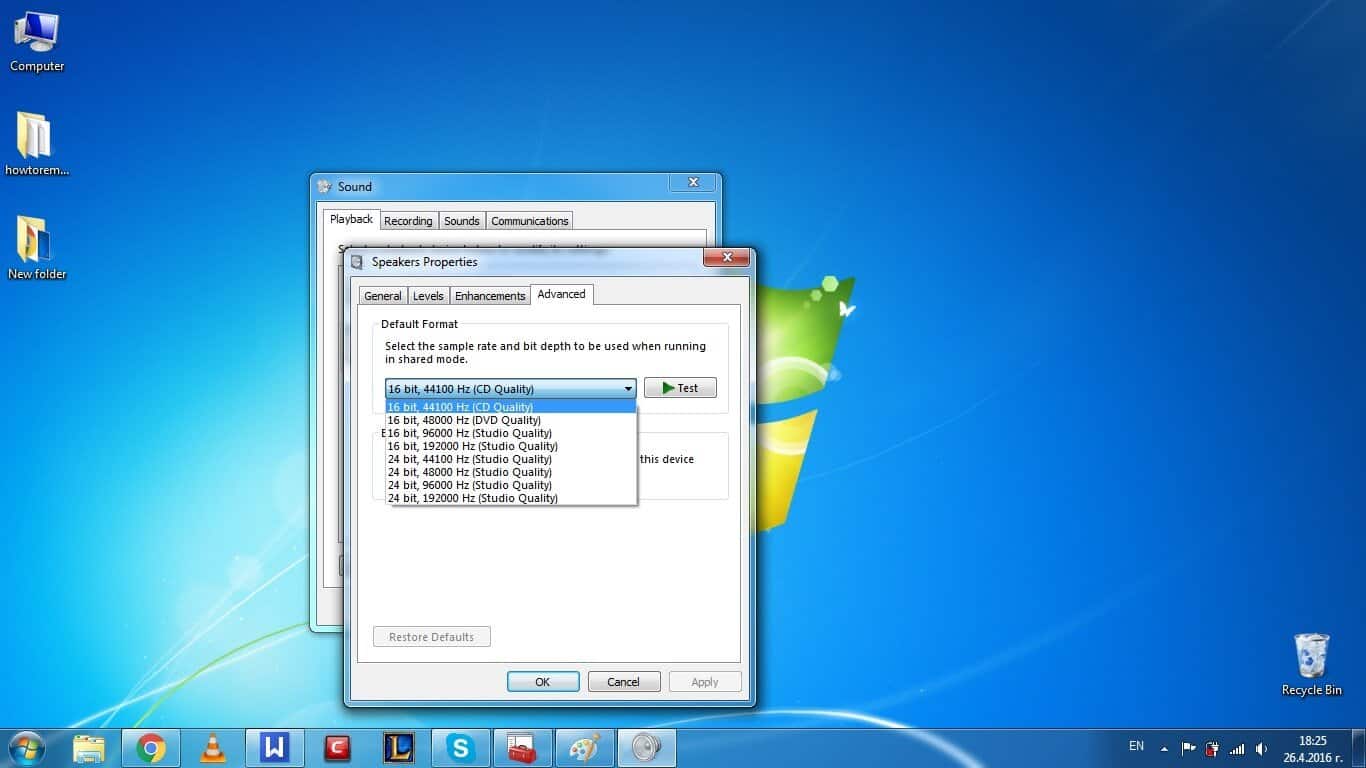
Task: Select the Sound speaker taskbar button
Action: pos(646,748)
